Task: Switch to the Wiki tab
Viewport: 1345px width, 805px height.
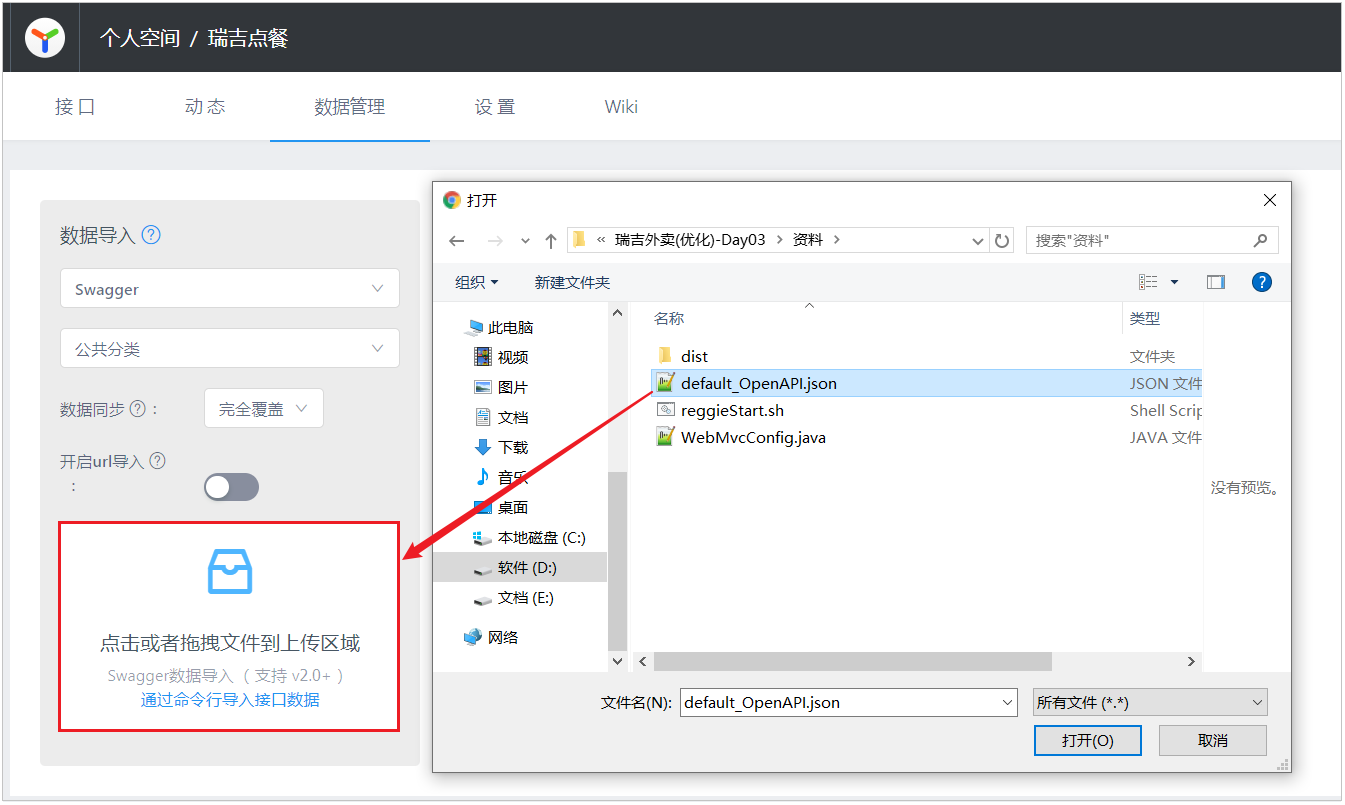Action: (621, 107)
